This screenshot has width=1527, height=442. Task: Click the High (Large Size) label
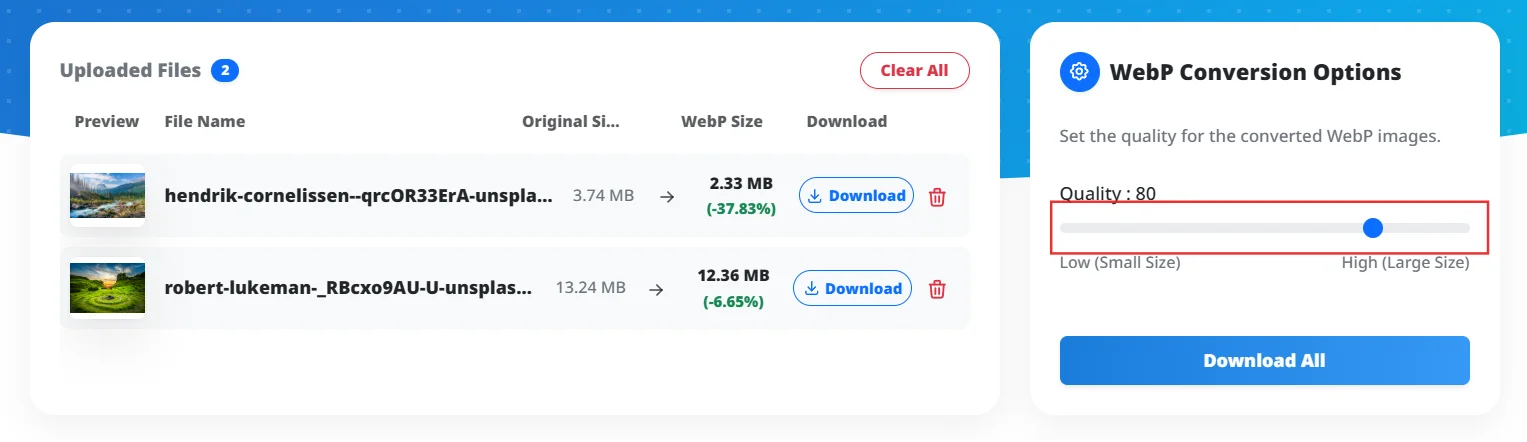pyautogui.click(x=1406, y=263)
